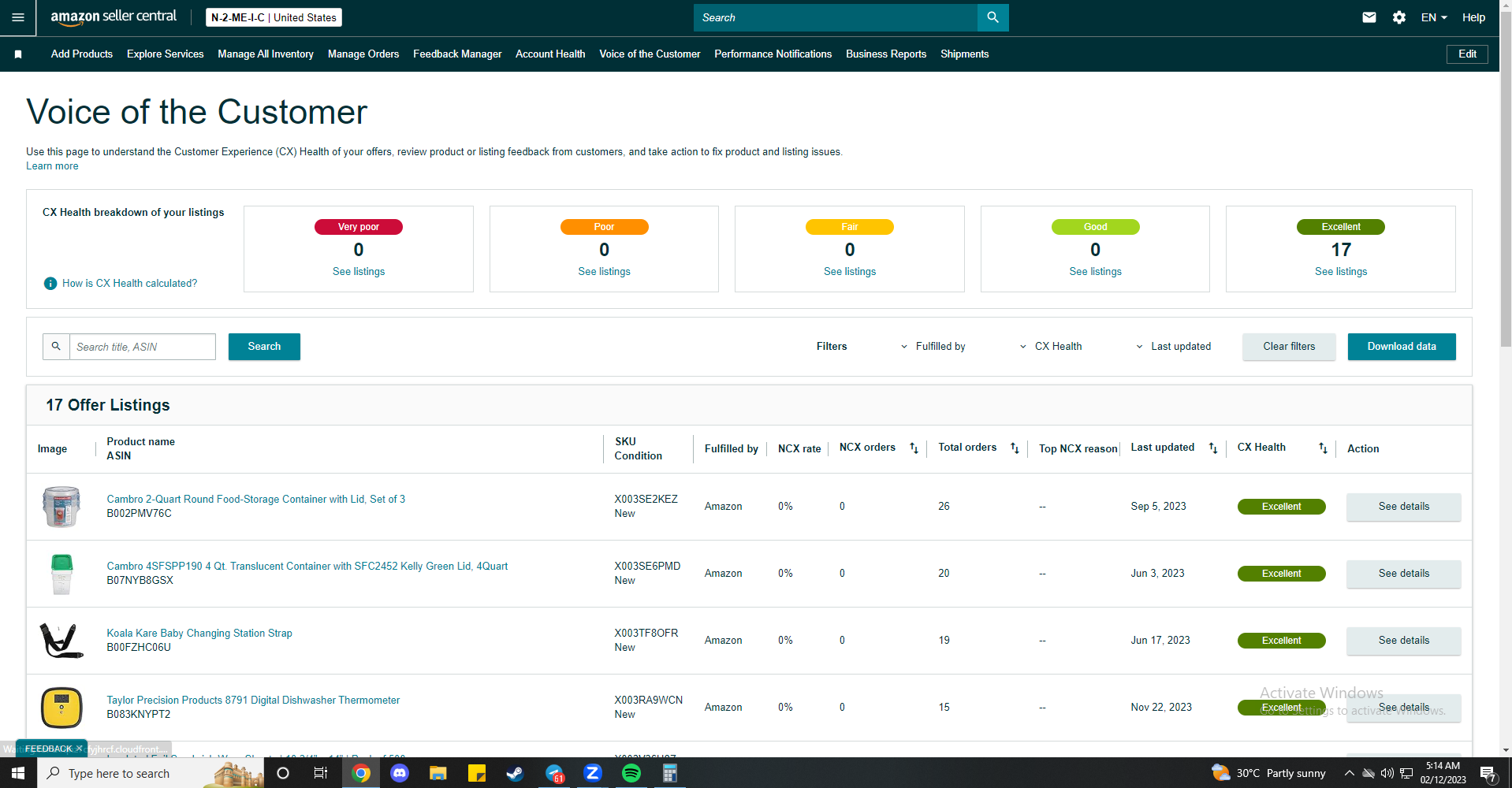Open Feedback Manager
This screenshot has width=1512, height=788.
pos(457,54)
